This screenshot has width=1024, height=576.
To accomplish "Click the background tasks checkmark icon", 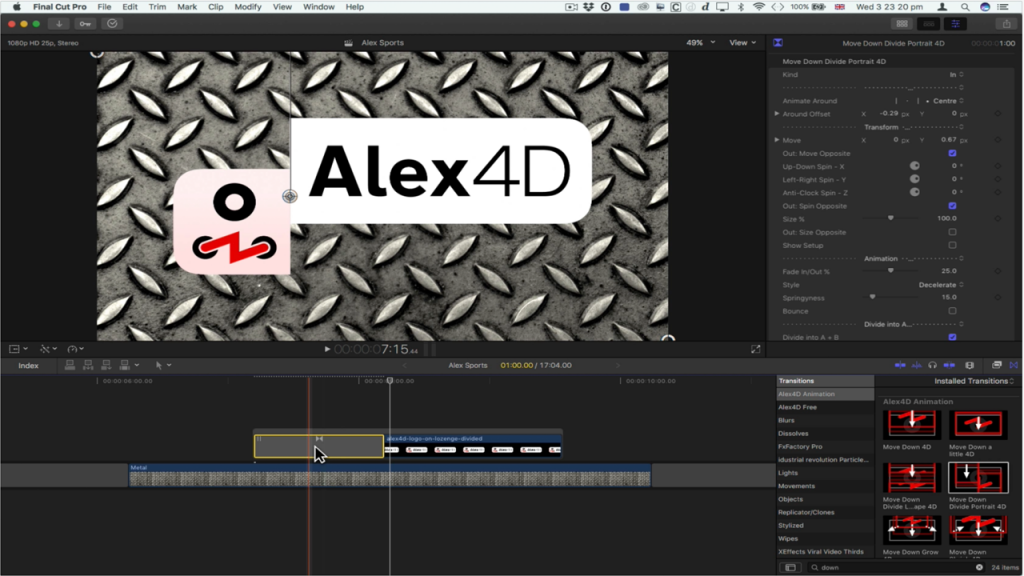I will 111,23.
